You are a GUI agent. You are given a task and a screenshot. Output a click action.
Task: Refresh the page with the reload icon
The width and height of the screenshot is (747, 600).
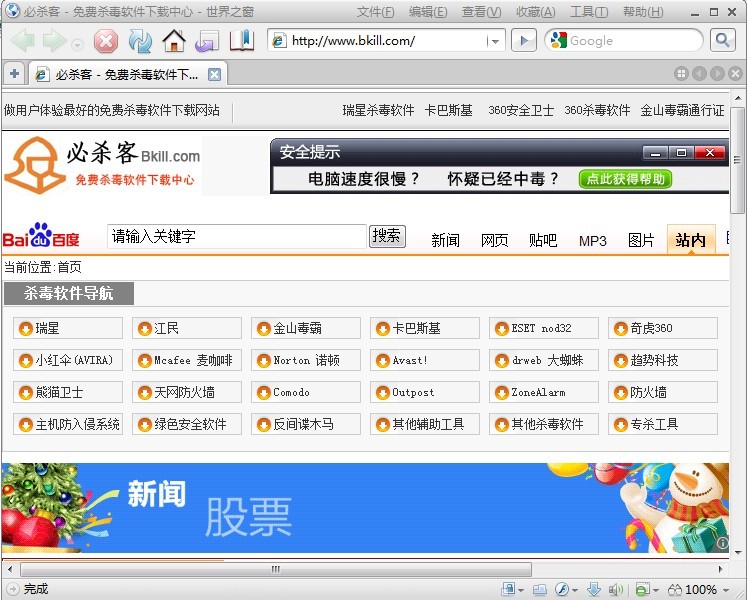[x=140, y=41]
